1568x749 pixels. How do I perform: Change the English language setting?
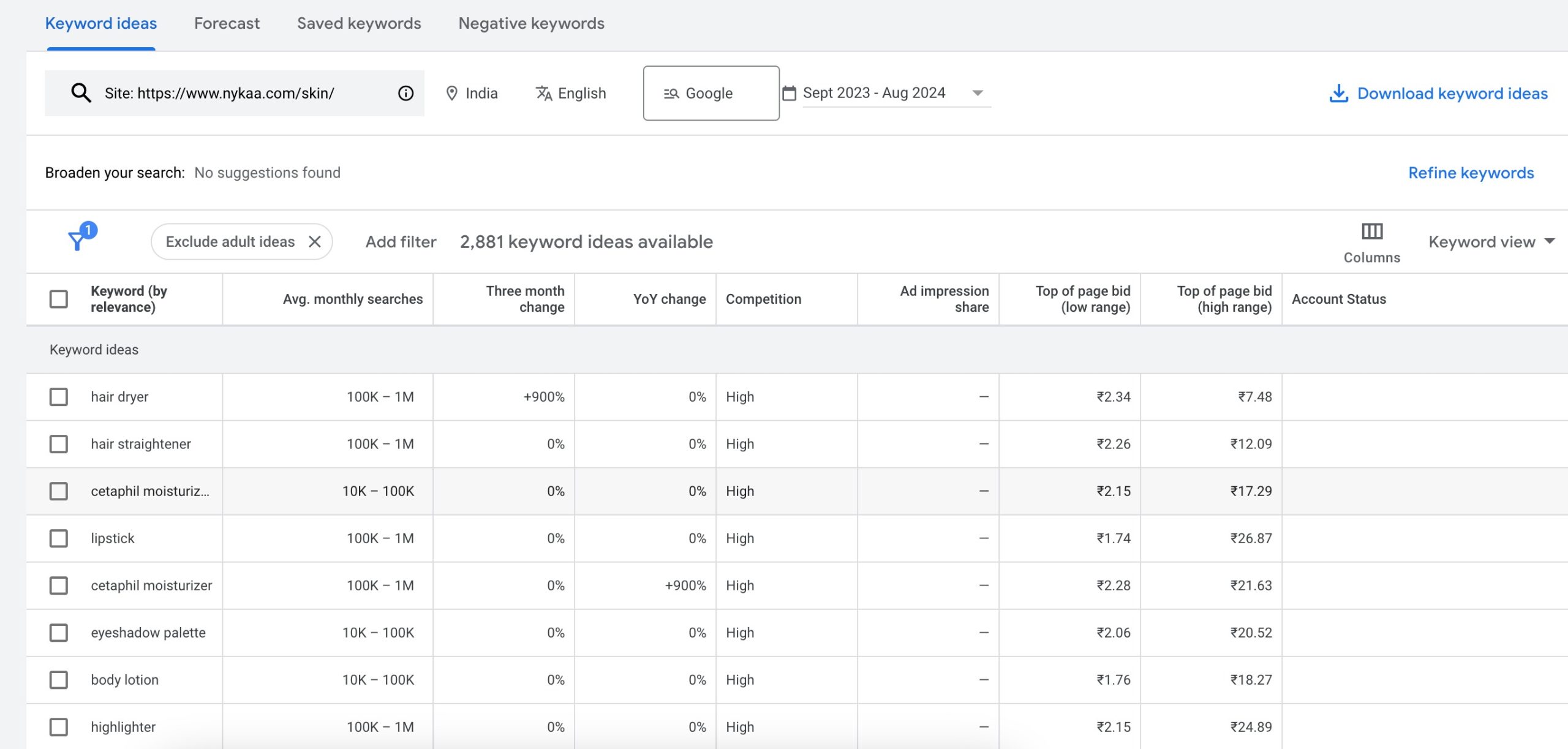[x=571, y=93]
